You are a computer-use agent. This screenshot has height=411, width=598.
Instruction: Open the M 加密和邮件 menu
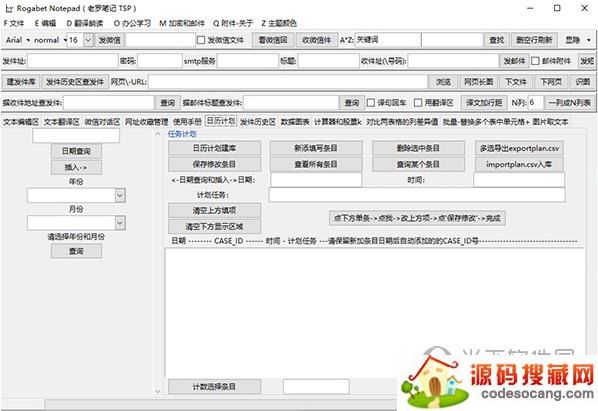[x=182, y=23]
